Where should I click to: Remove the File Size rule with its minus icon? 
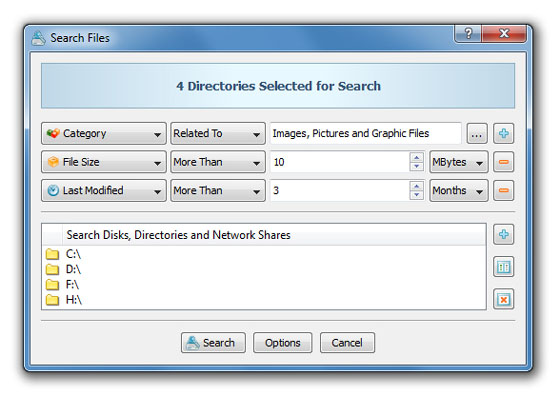[503, 162]
